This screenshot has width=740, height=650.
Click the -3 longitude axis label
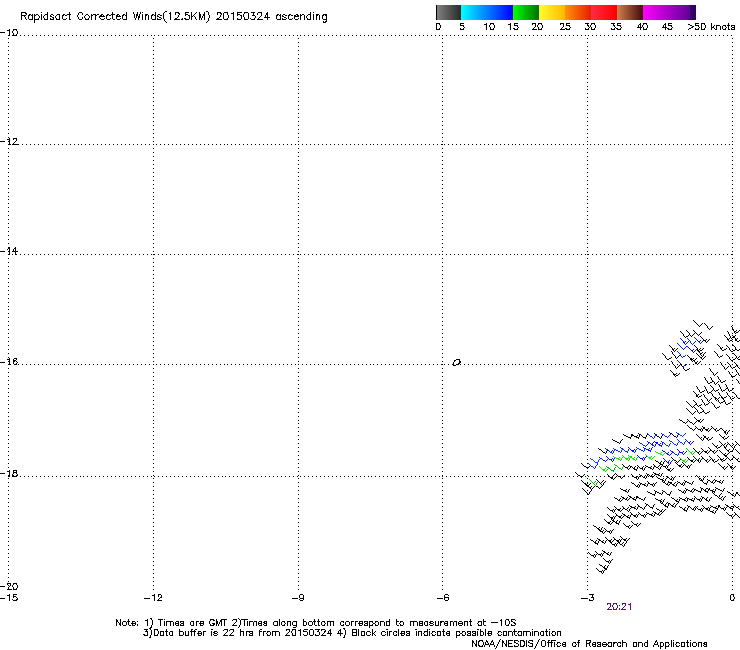click(x=588, y=598)
